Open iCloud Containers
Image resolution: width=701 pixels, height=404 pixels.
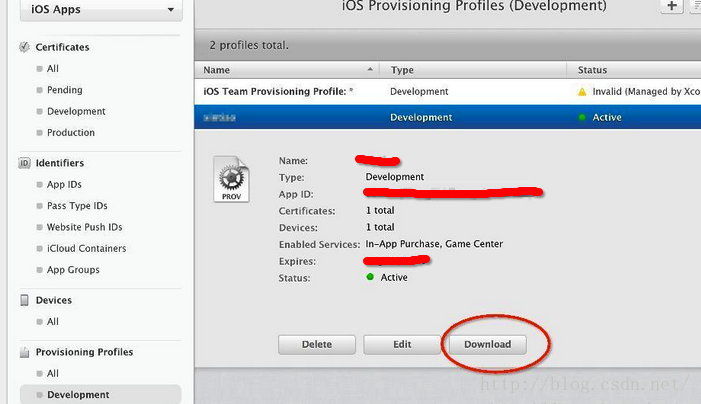tap(86, 248)
